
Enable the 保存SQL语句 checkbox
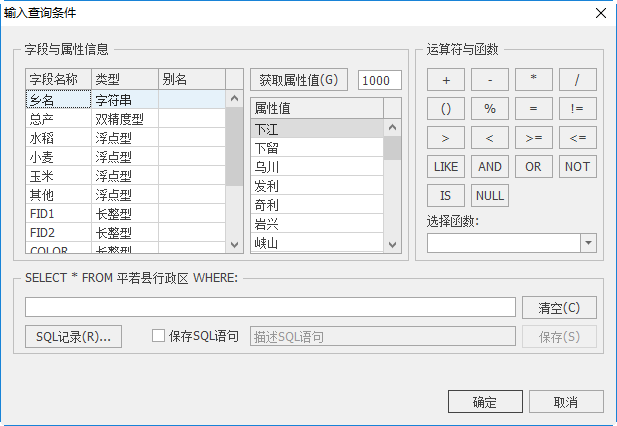click(x=158, y=337)
